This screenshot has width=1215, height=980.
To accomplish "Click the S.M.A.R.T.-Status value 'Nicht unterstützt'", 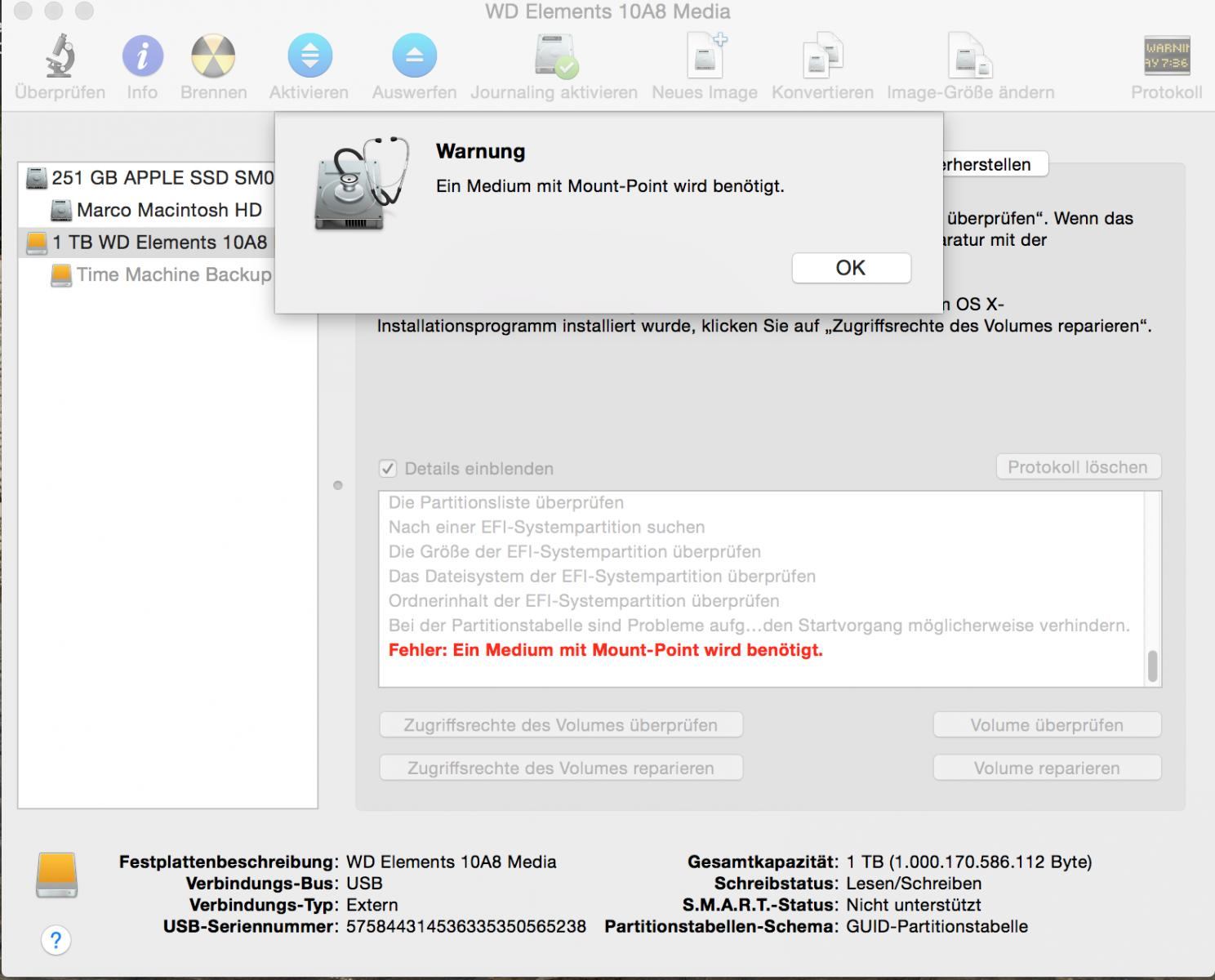I will click(x=914, y=905).
